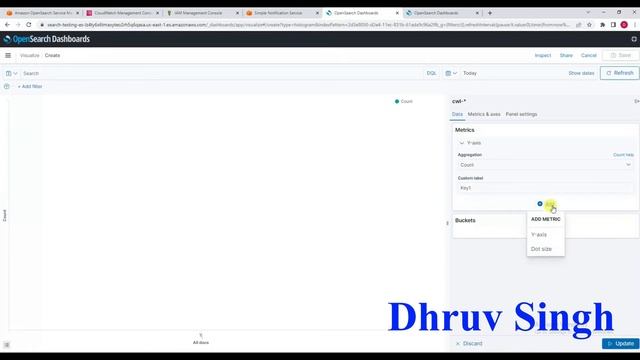
Task: Open browser extensions puzzle icon
Action: point(602,25)
